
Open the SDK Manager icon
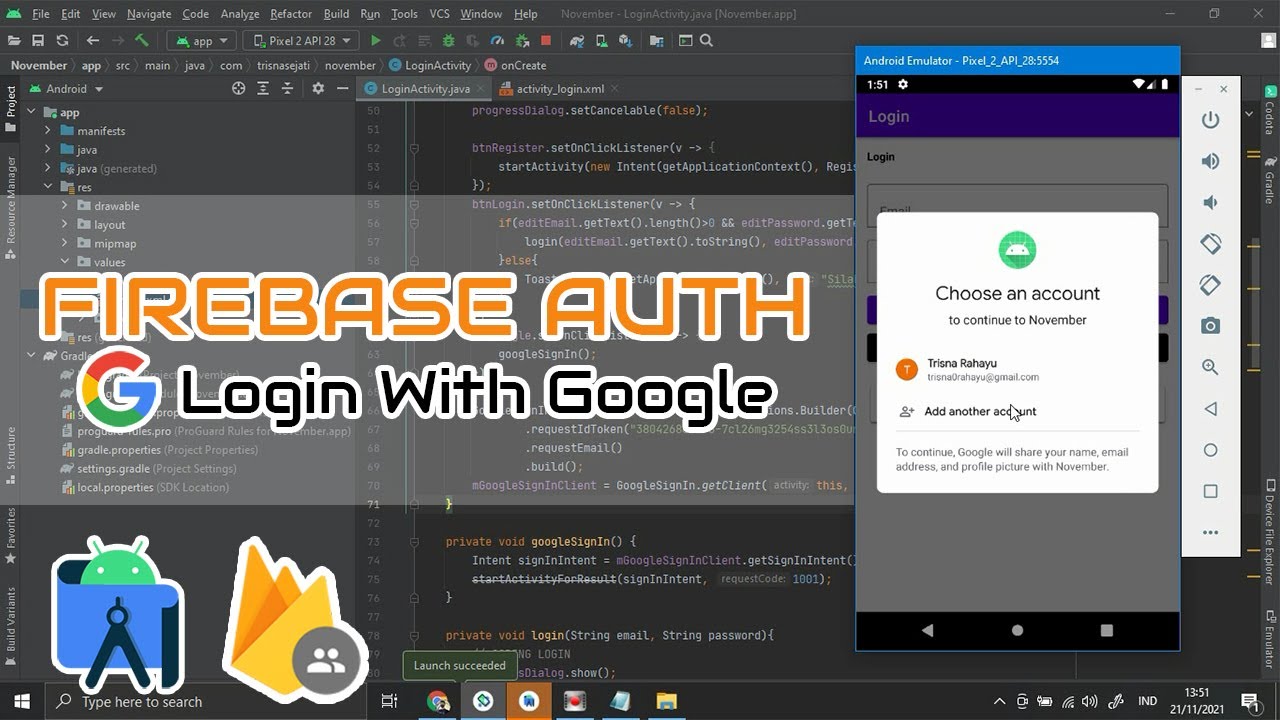click(x=626, y=41)
